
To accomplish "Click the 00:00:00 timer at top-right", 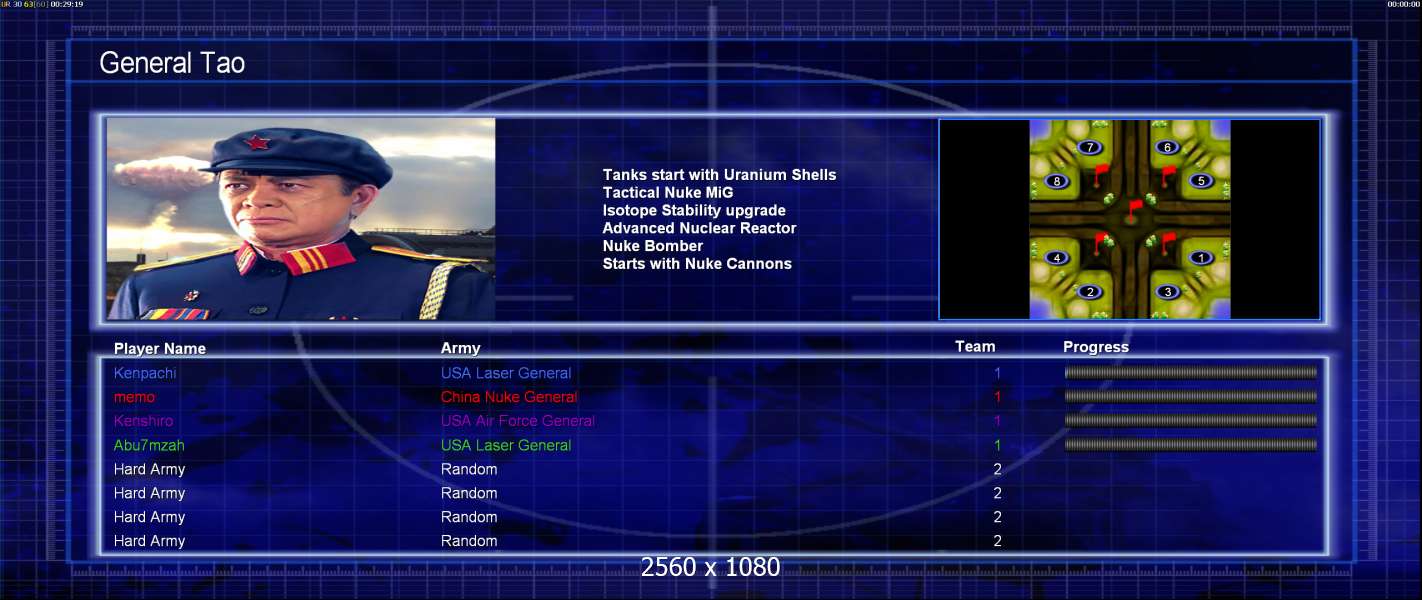I will (x=1403, y=4).
